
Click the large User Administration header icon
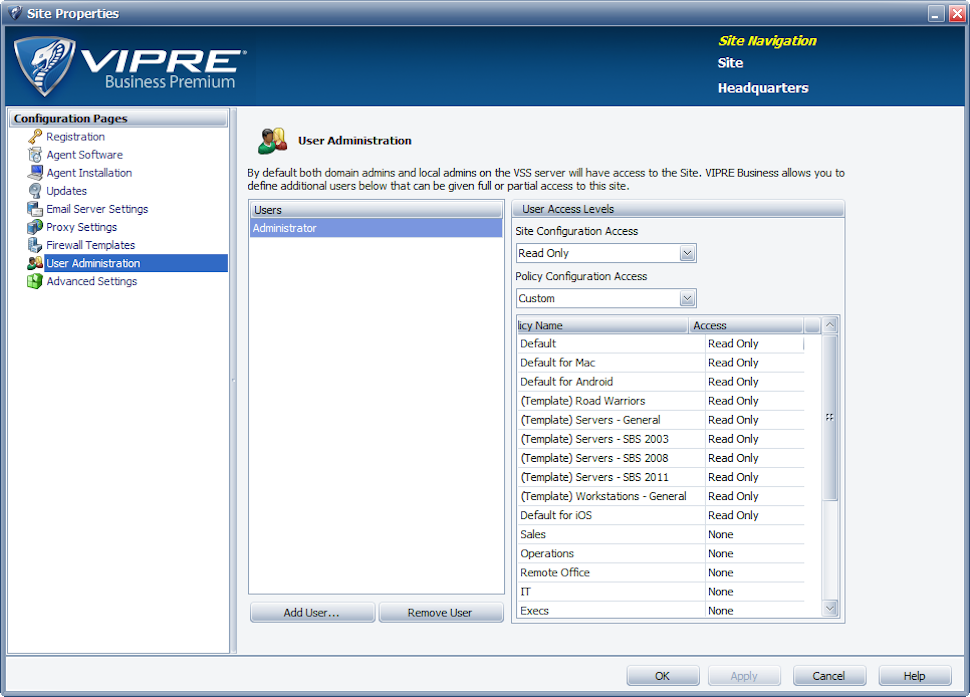click(x=273, y=141)
